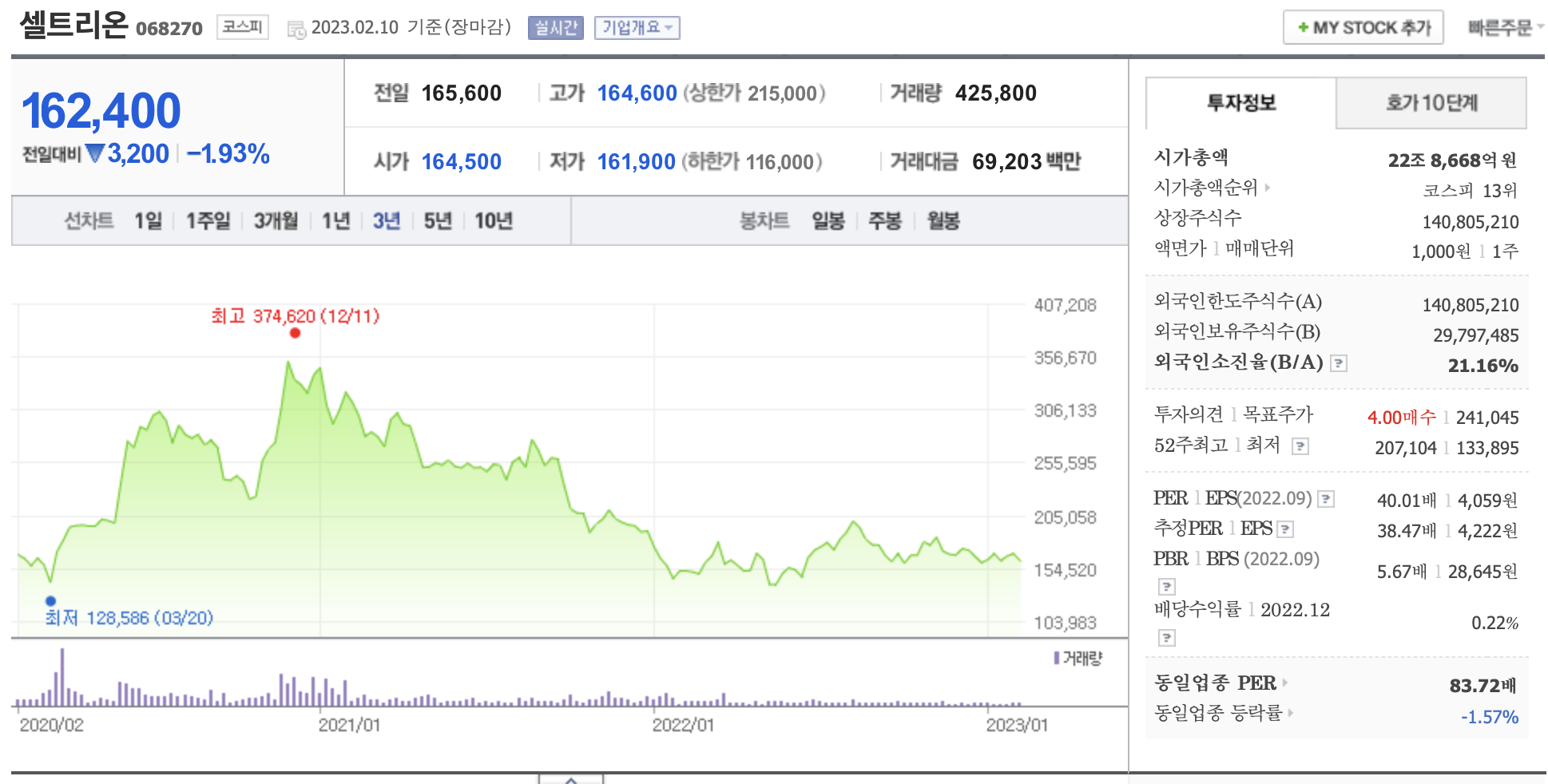Click the help icon after PER EPS(2022.09)

pyautogui.click(x=1326, y=499)
